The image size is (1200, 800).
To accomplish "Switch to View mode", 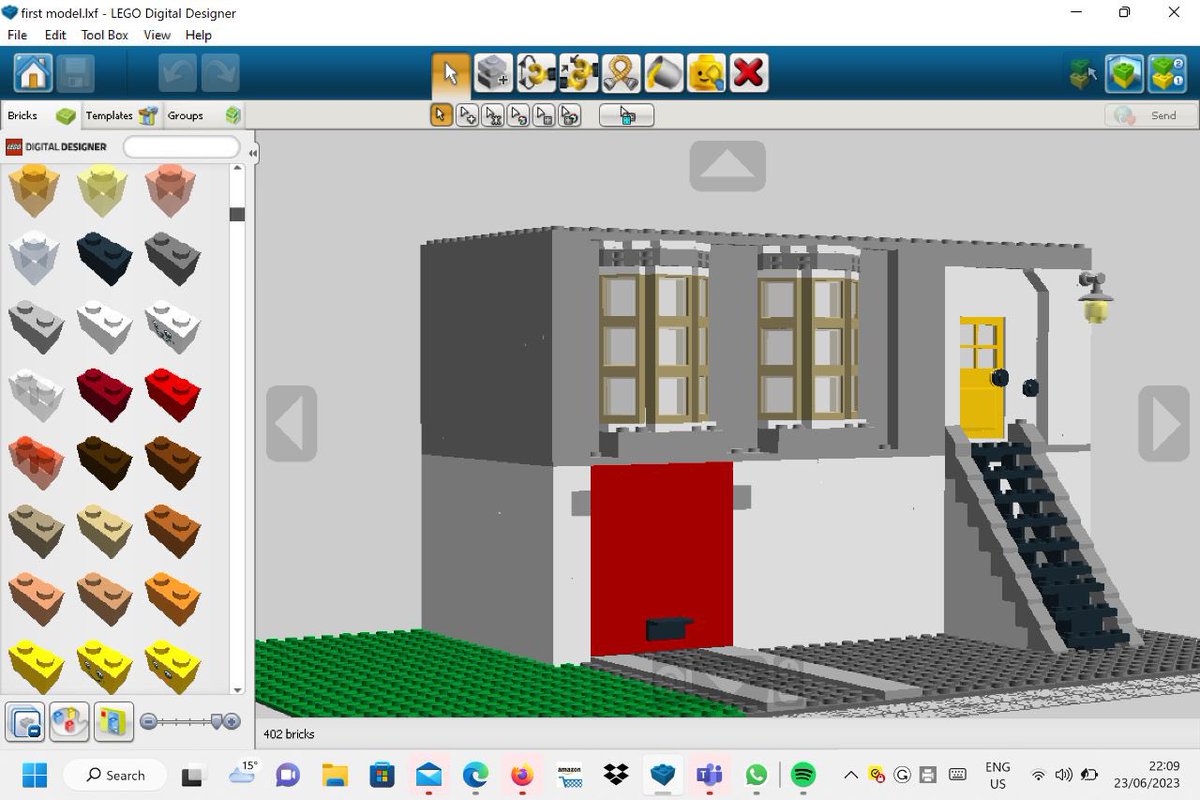I will (x=1125, y=73).
